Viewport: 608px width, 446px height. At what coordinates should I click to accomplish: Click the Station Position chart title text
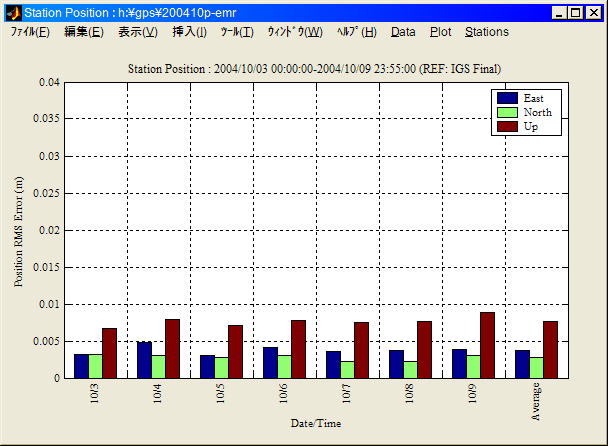tap(315, 68)
